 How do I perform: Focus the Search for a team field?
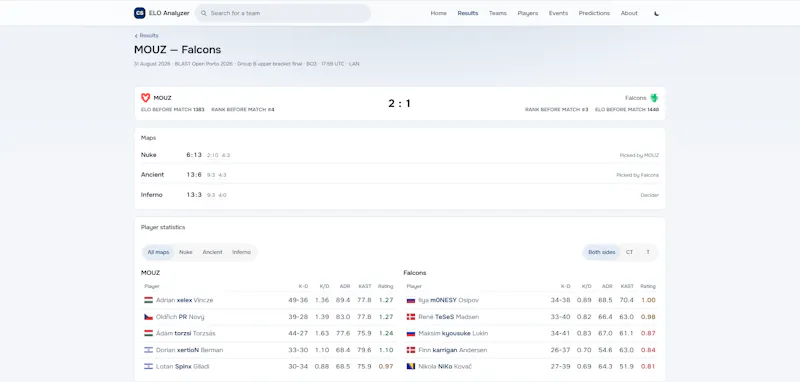click(283, 13)
